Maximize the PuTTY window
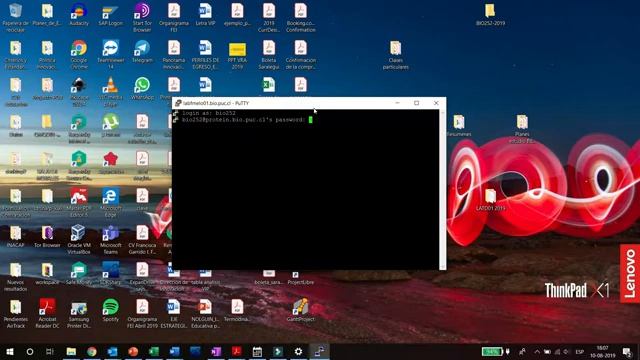 click(x=416, y=103)
